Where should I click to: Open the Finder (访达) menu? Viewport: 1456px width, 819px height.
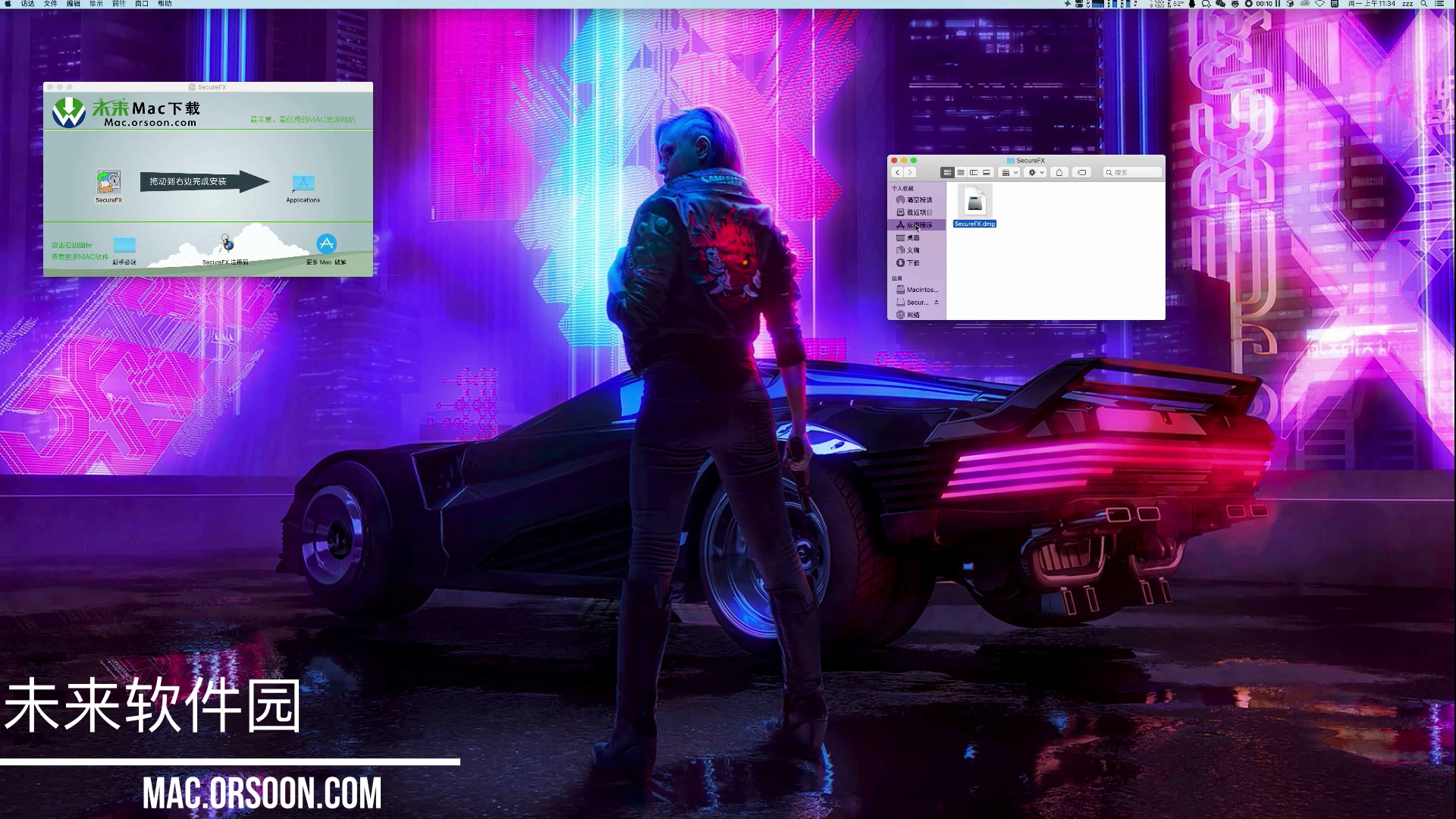click(x=28, y=4)
